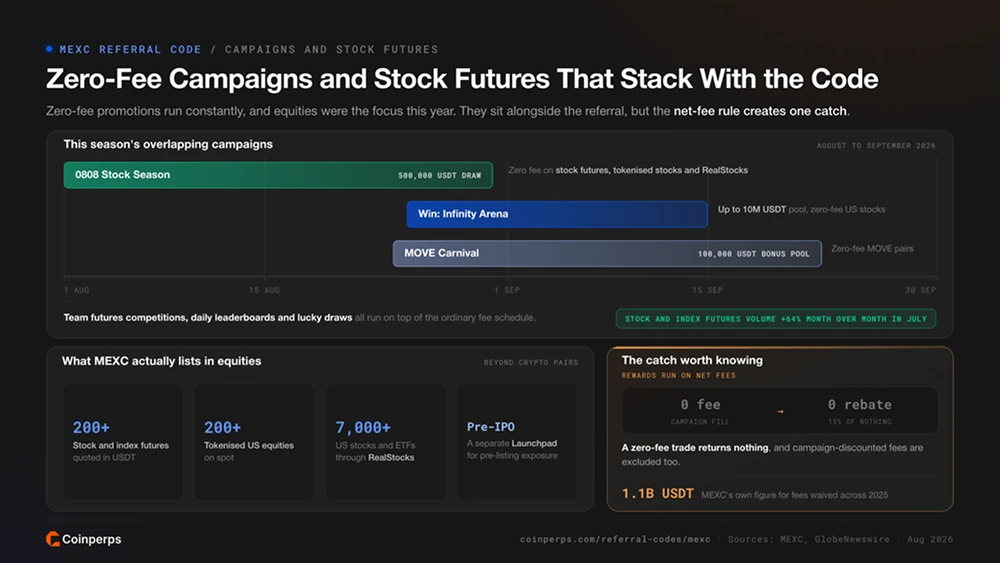Click the blue dot before MEXC REFERRAL CODE
This screenshot has height=563, width=1000.
[49, 49]
